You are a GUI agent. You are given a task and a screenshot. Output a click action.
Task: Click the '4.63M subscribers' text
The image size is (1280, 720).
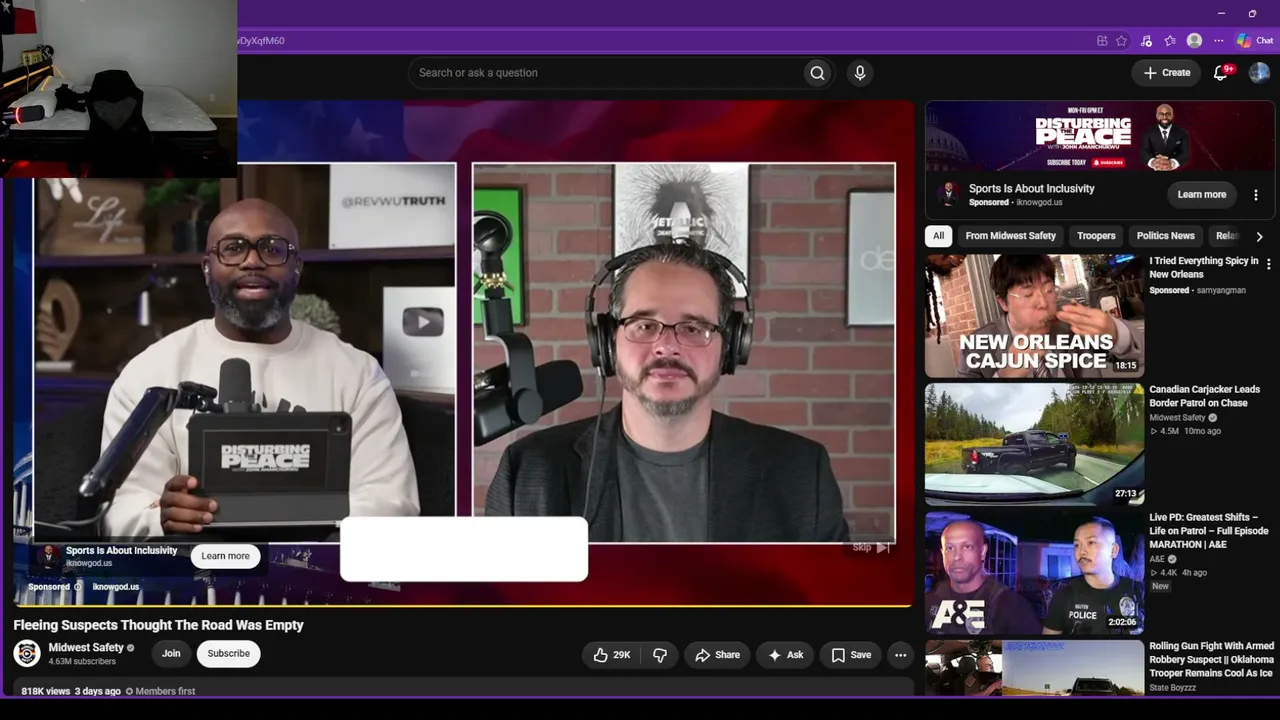[x=82, y=662]
